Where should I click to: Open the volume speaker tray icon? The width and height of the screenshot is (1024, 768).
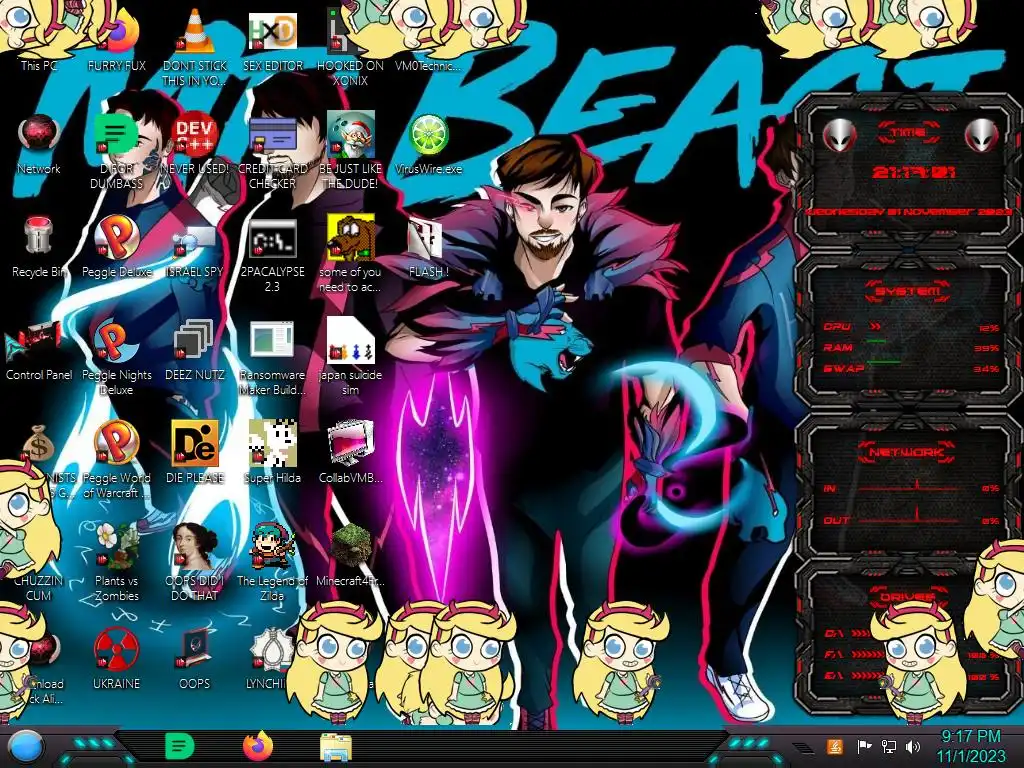click(x=912, y=746)
